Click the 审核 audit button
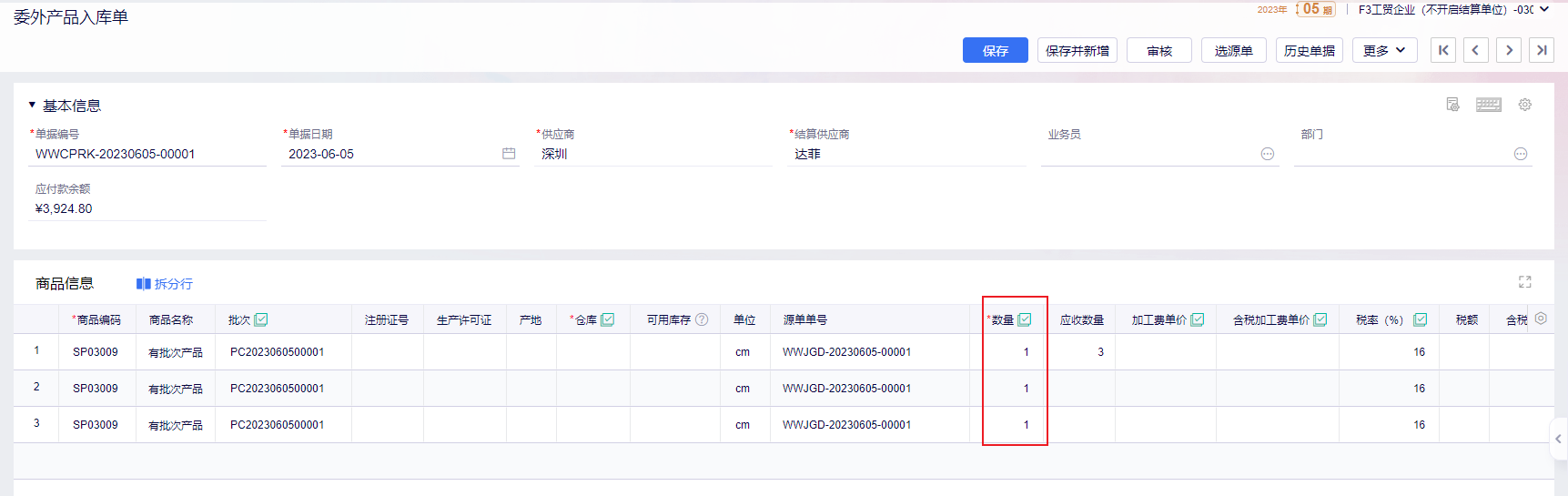This screenshot has width=1568, height=496. pos(1158,50)
